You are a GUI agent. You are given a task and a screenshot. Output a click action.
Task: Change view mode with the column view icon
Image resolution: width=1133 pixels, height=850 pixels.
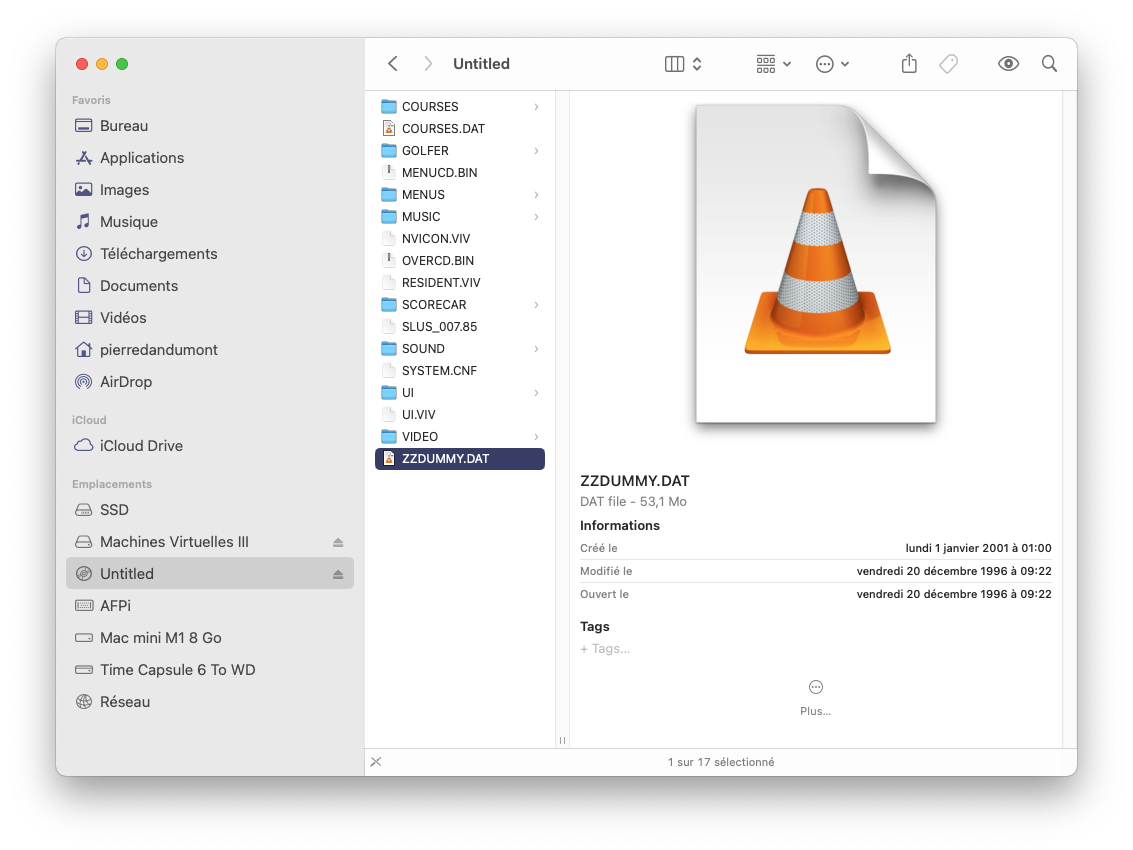tap(674, 64)
